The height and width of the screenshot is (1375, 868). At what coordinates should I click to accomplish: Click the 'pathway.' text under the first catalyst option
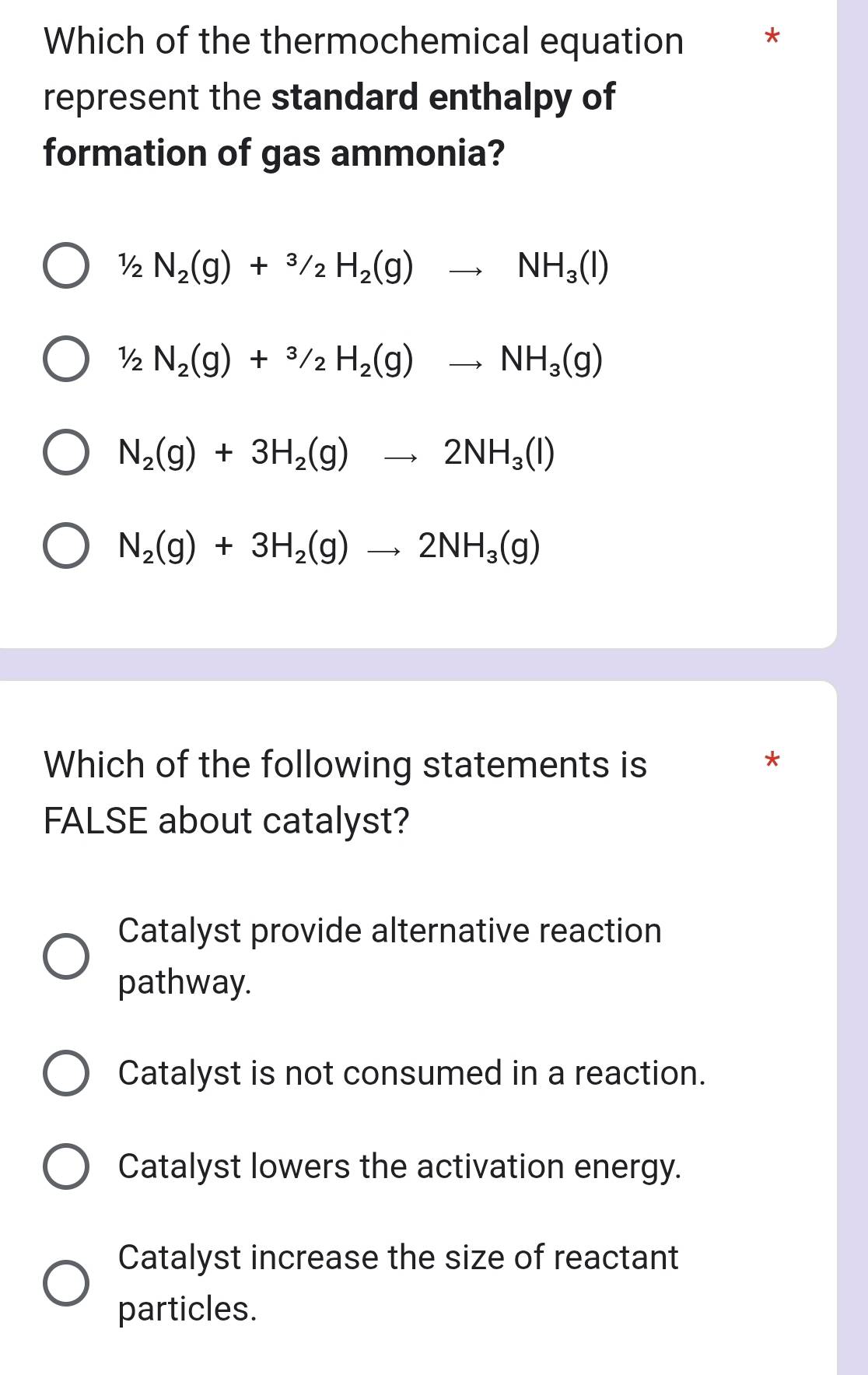(x=184, y=984)
